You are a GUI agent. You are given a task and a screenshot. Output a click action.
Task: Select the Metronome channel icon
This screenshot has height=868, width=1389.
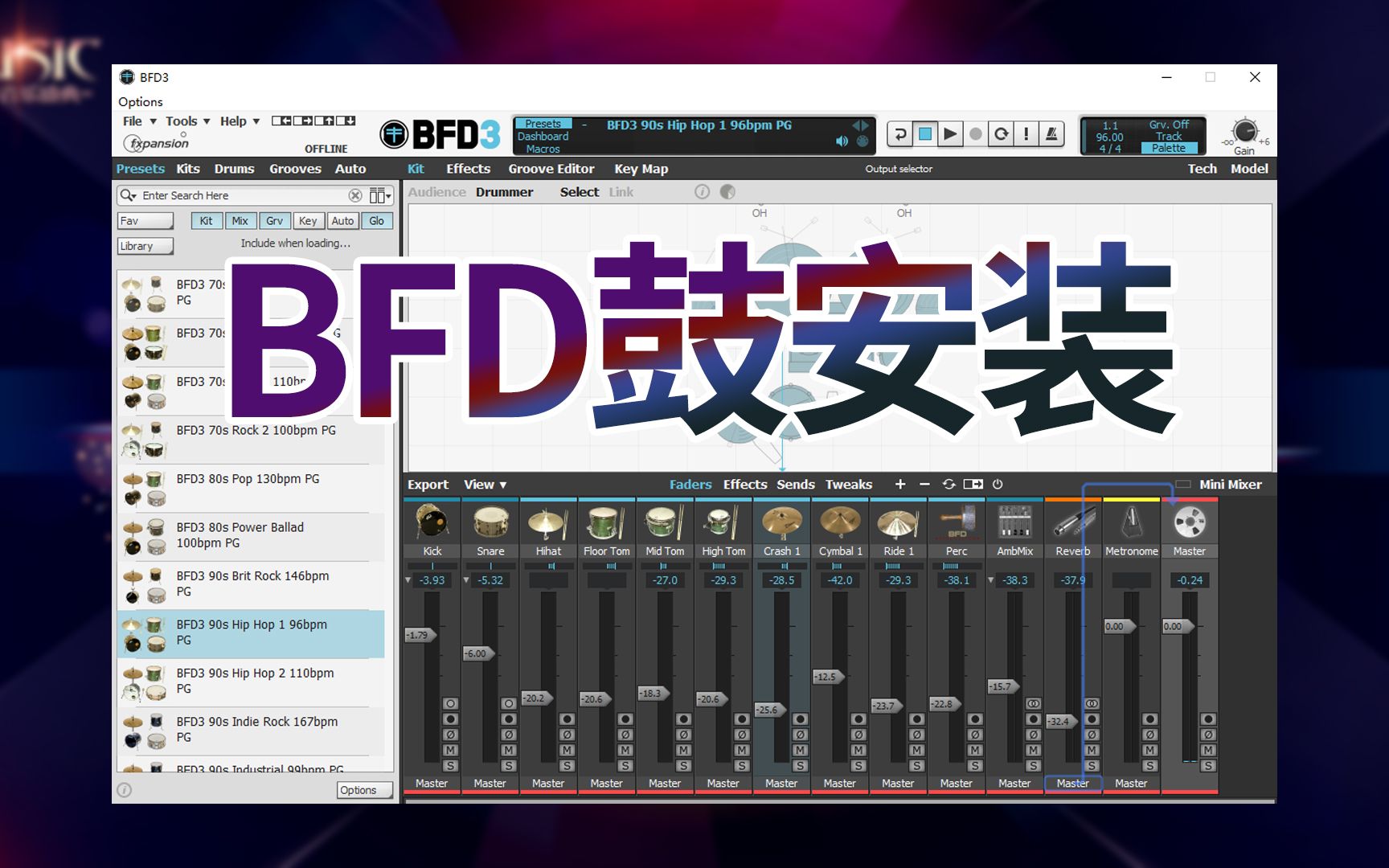(1131, 522)
